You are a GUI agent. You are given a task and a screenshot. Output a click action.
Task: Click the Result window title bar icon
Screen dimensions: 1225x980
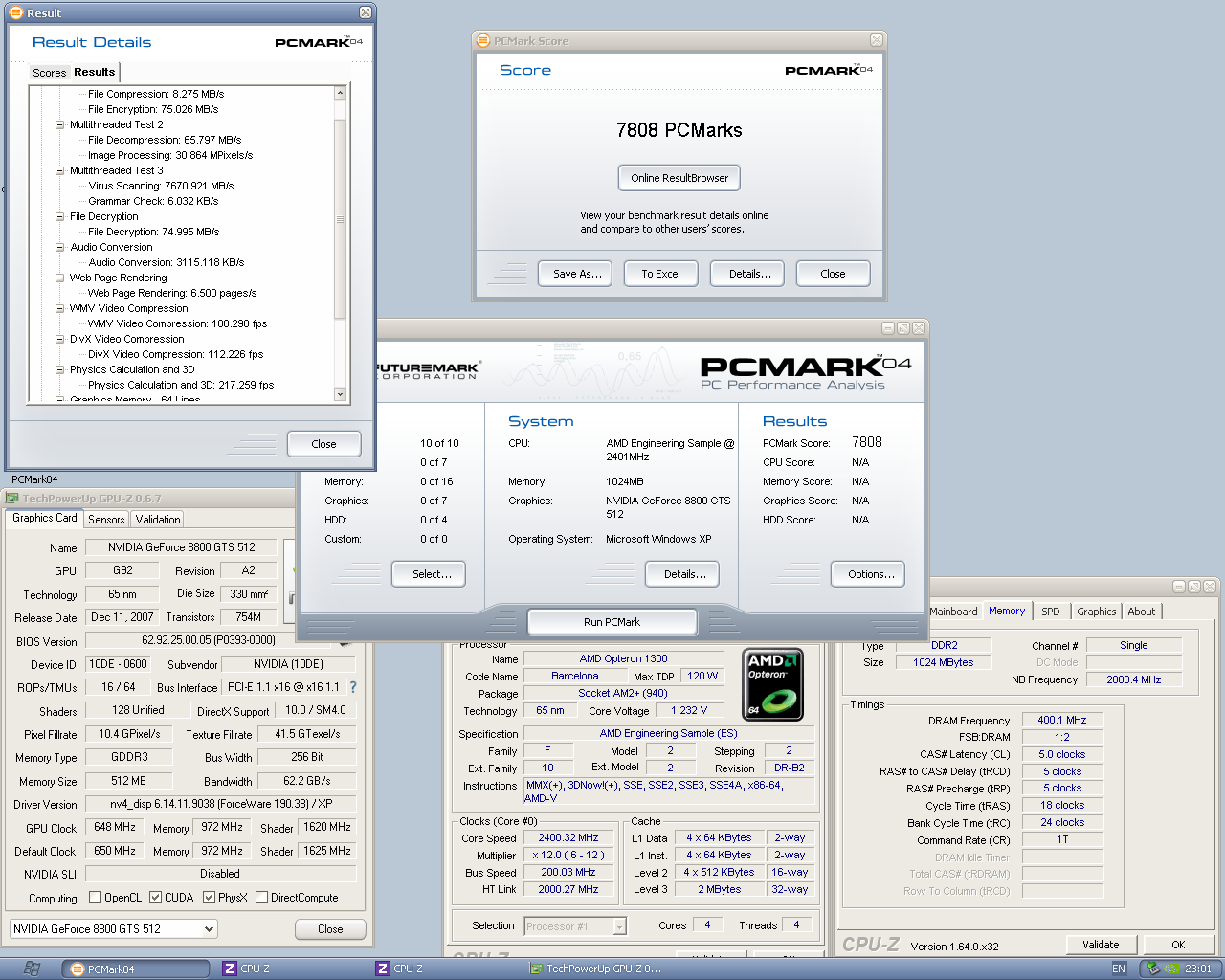[x=15, y=12]
